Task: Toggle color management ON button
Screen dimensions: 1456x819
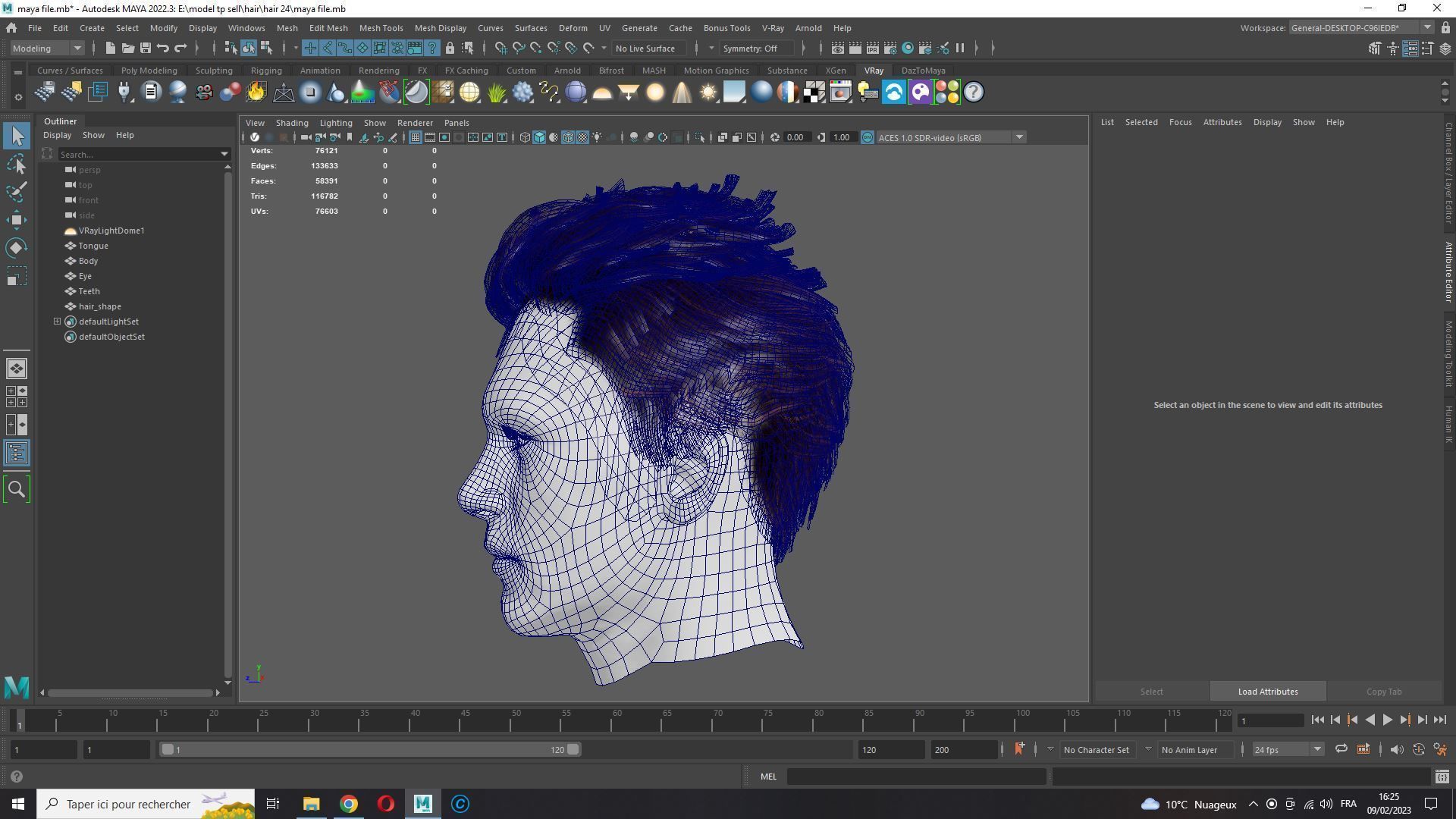Action: [x=868, y=137]
